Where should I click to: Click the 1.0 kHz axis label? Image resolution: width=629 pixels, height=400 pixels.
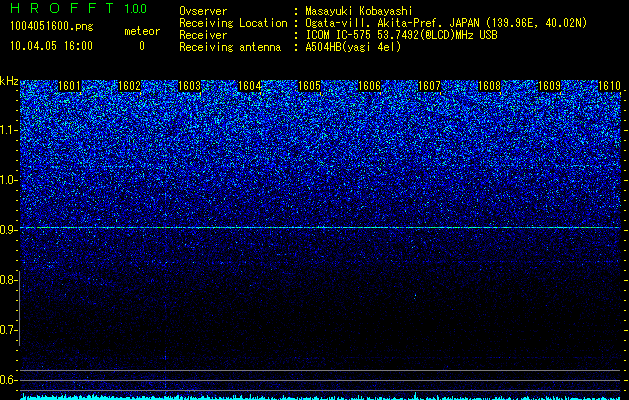pos(8,180)
